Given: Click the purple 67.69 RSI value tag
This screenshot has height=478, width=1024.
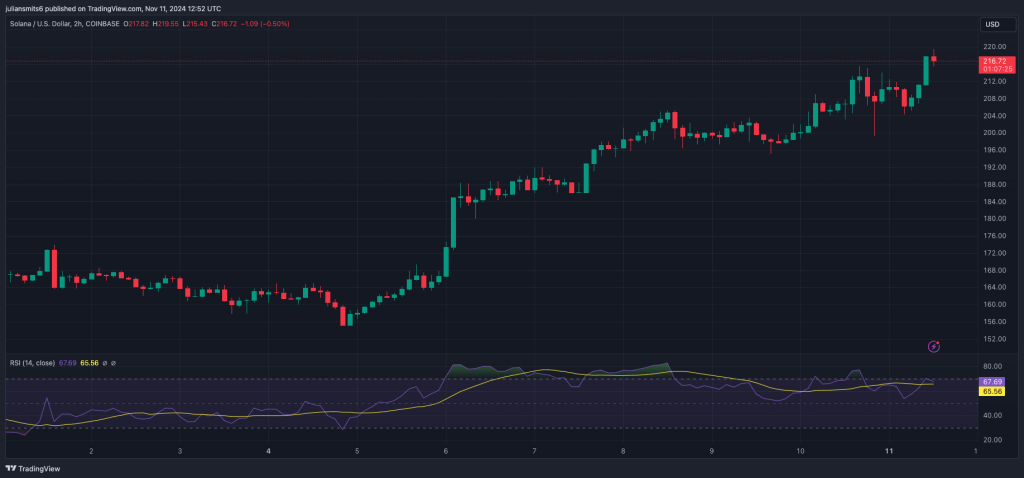Looking at the screenshot, I should (x=993, y=381).
